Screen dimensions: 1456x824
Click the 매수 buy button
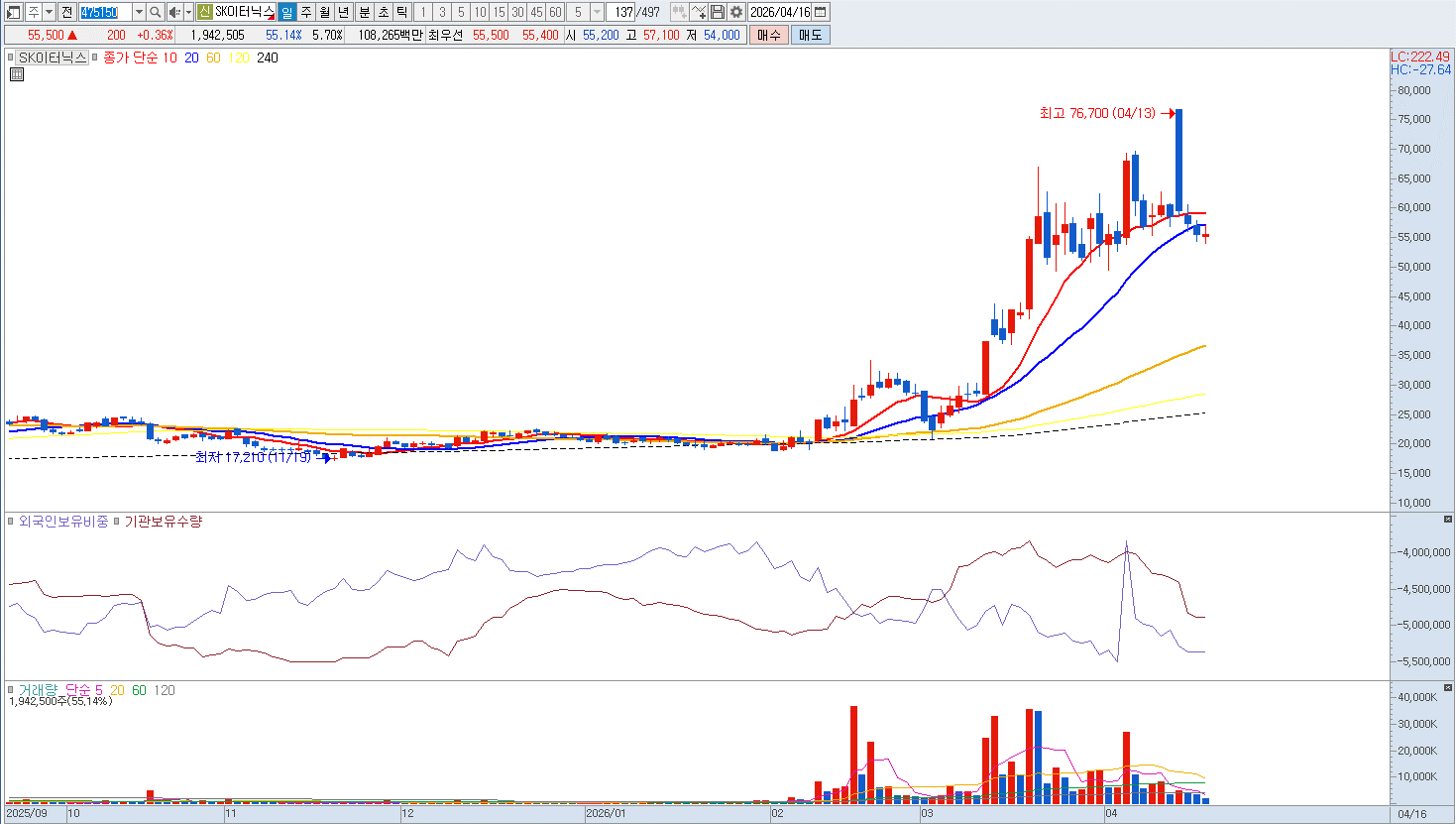click(x=769, y=35)
